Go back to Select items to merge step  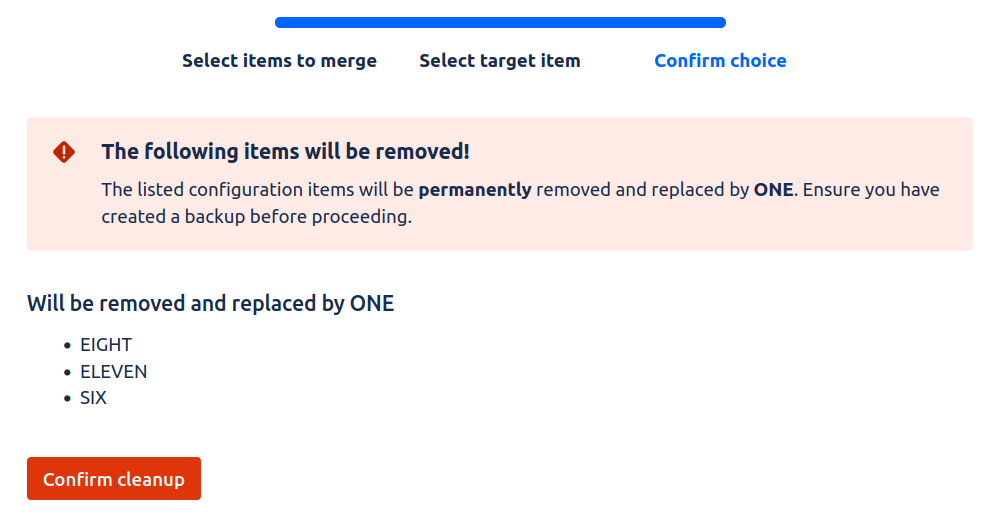point(279,61)
